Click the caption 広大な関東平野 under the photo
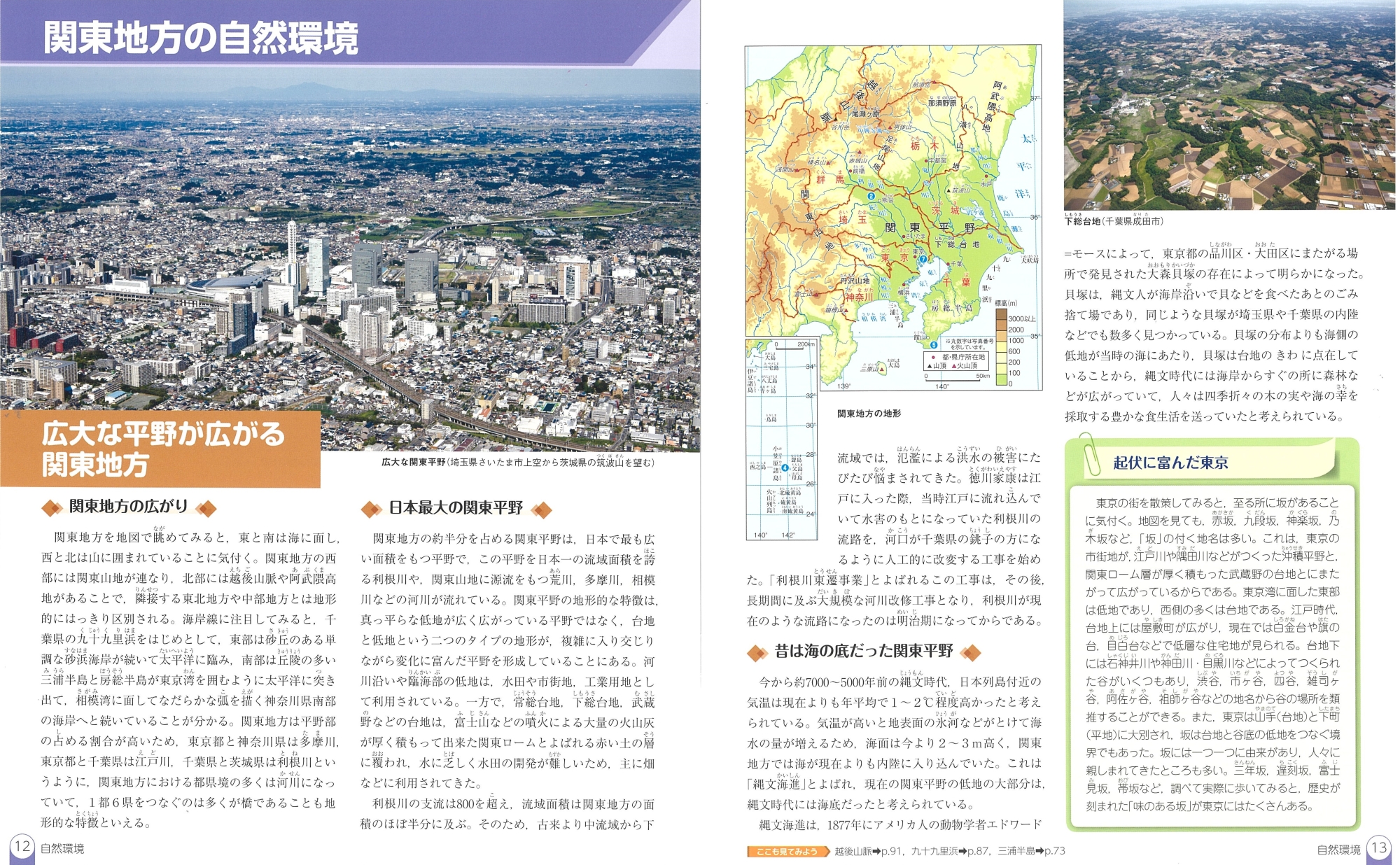 click(414, 463)
